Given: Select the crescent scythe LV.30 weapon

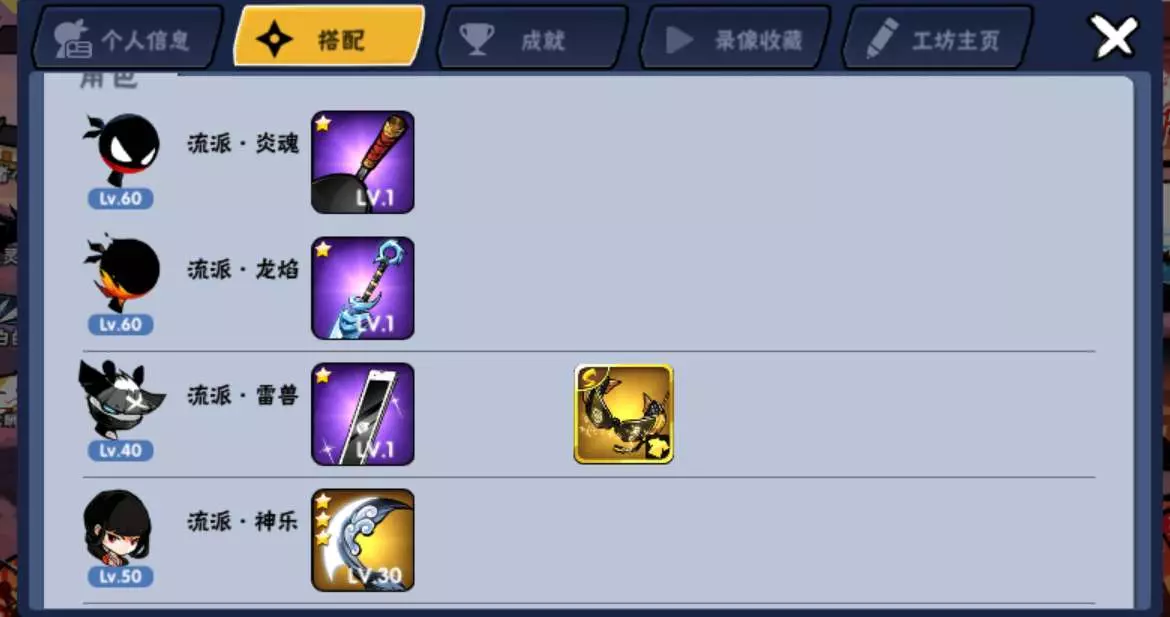Looking at the screenshot, I should point(363,540).
